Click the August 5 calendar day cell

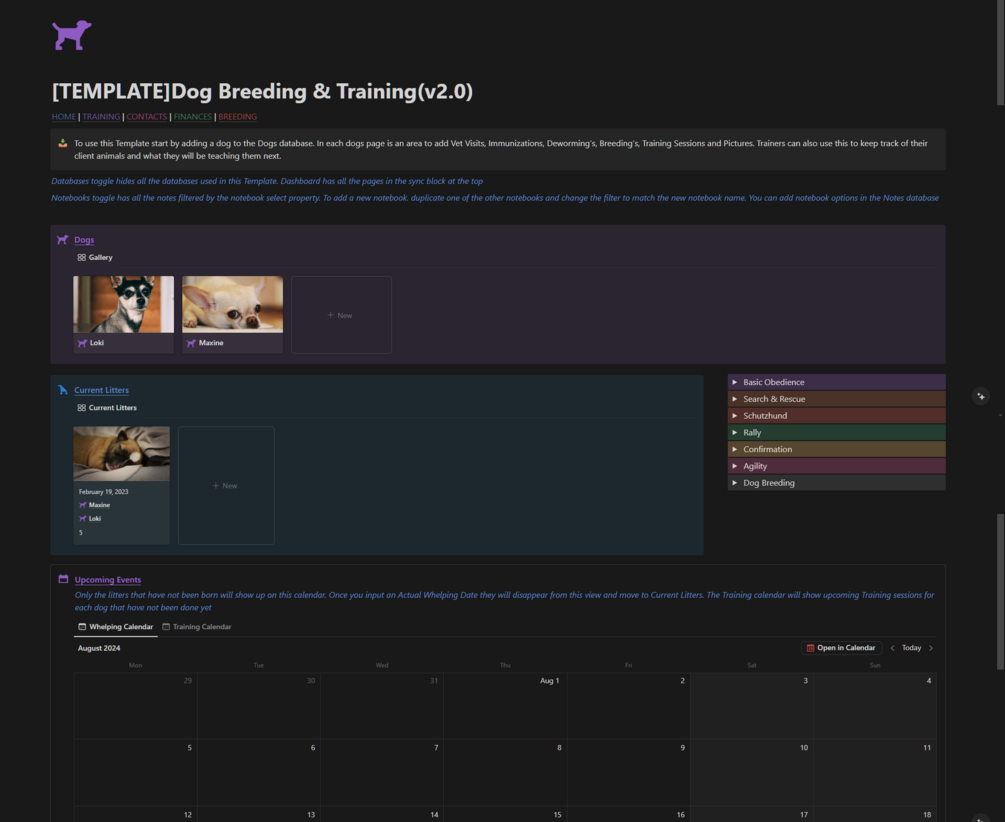[135, 773]
